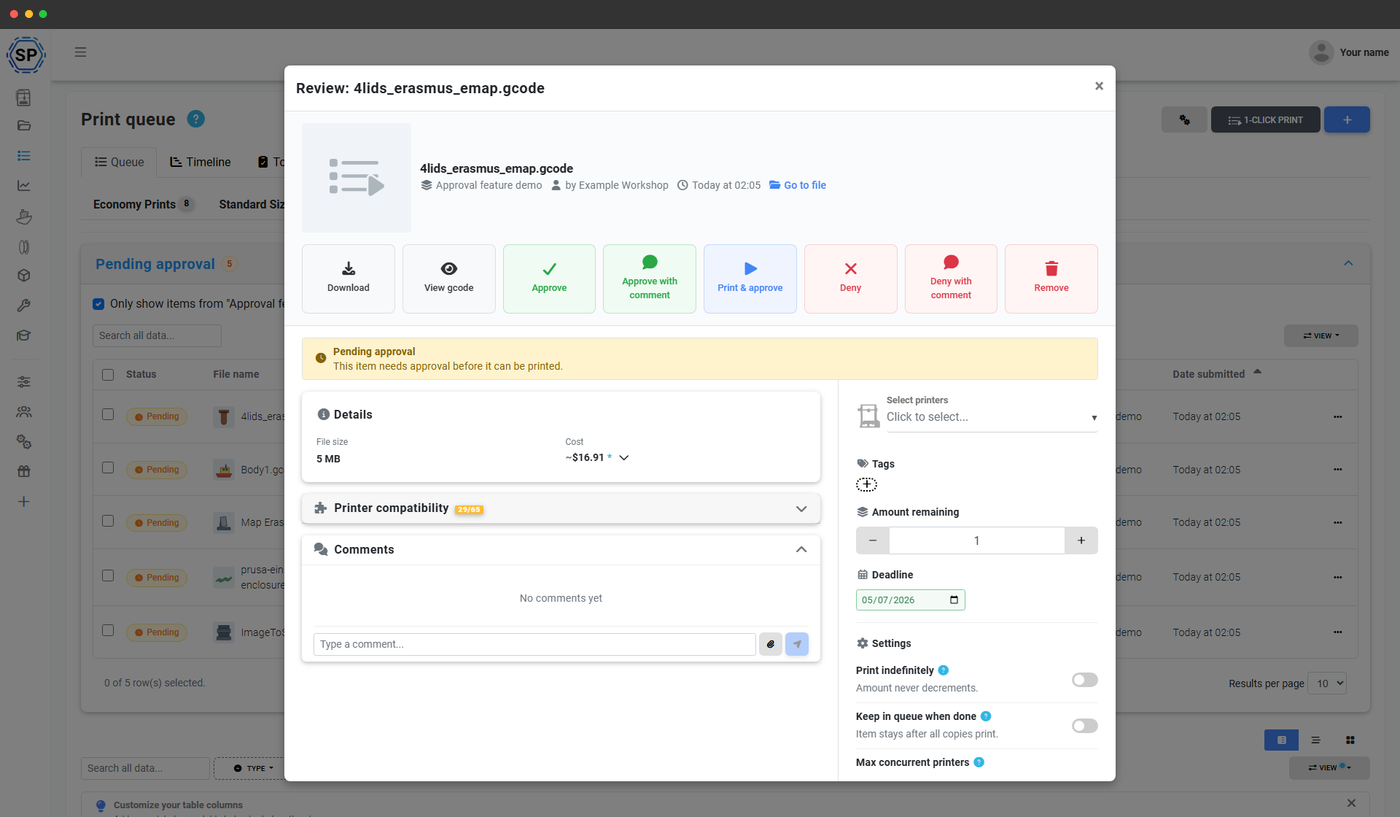Deny the queue item
The image size is (1400, 817).
point(850,279)
